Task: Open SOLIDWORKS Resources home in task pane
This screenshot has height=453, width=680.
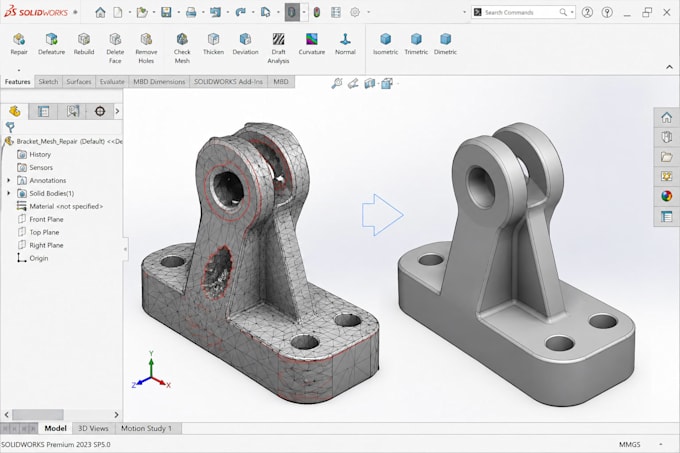Action: (x=667, y=117)
